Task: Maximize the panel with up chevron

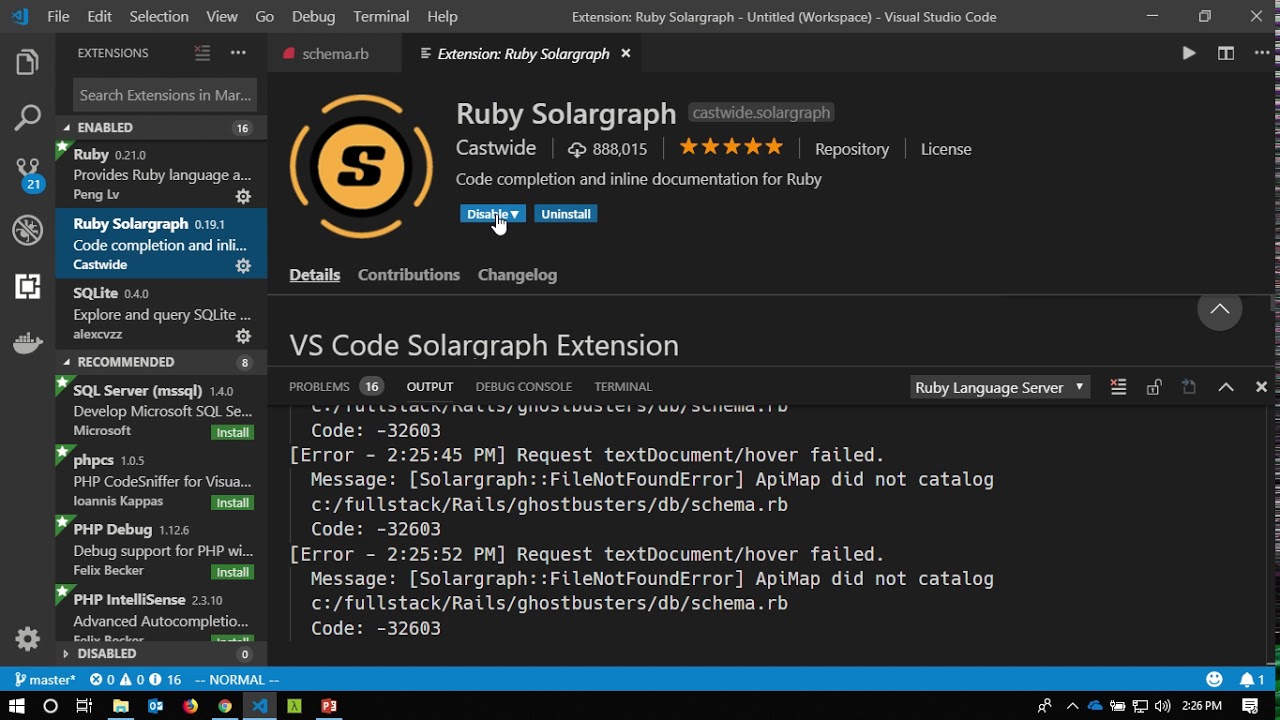Action: click(x=1225, y=387)
